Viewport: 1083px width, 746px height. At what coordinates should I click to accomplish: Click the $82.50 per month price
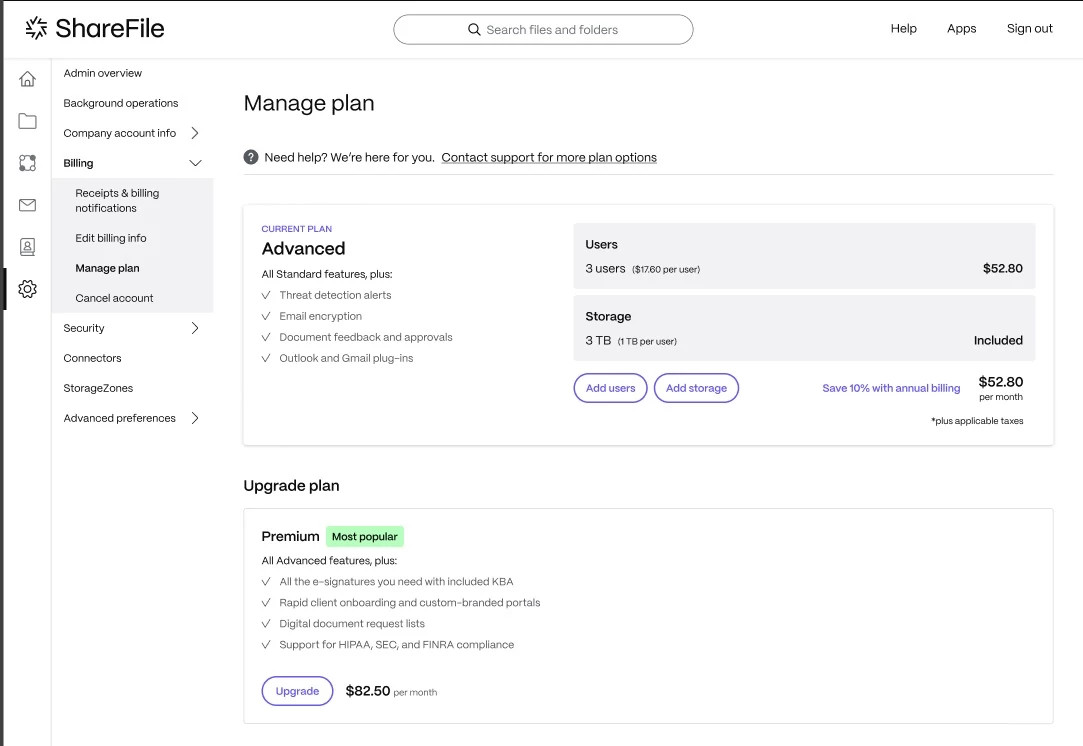click(391, 691)
